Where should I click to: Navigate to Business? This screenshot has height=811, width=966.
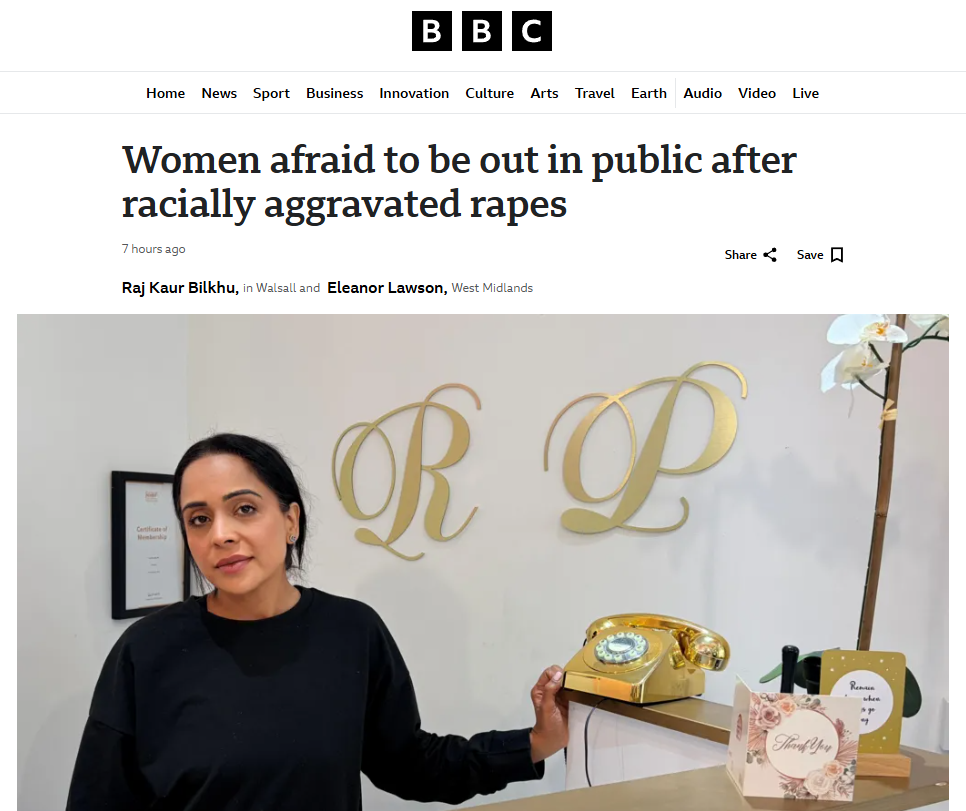335,93
